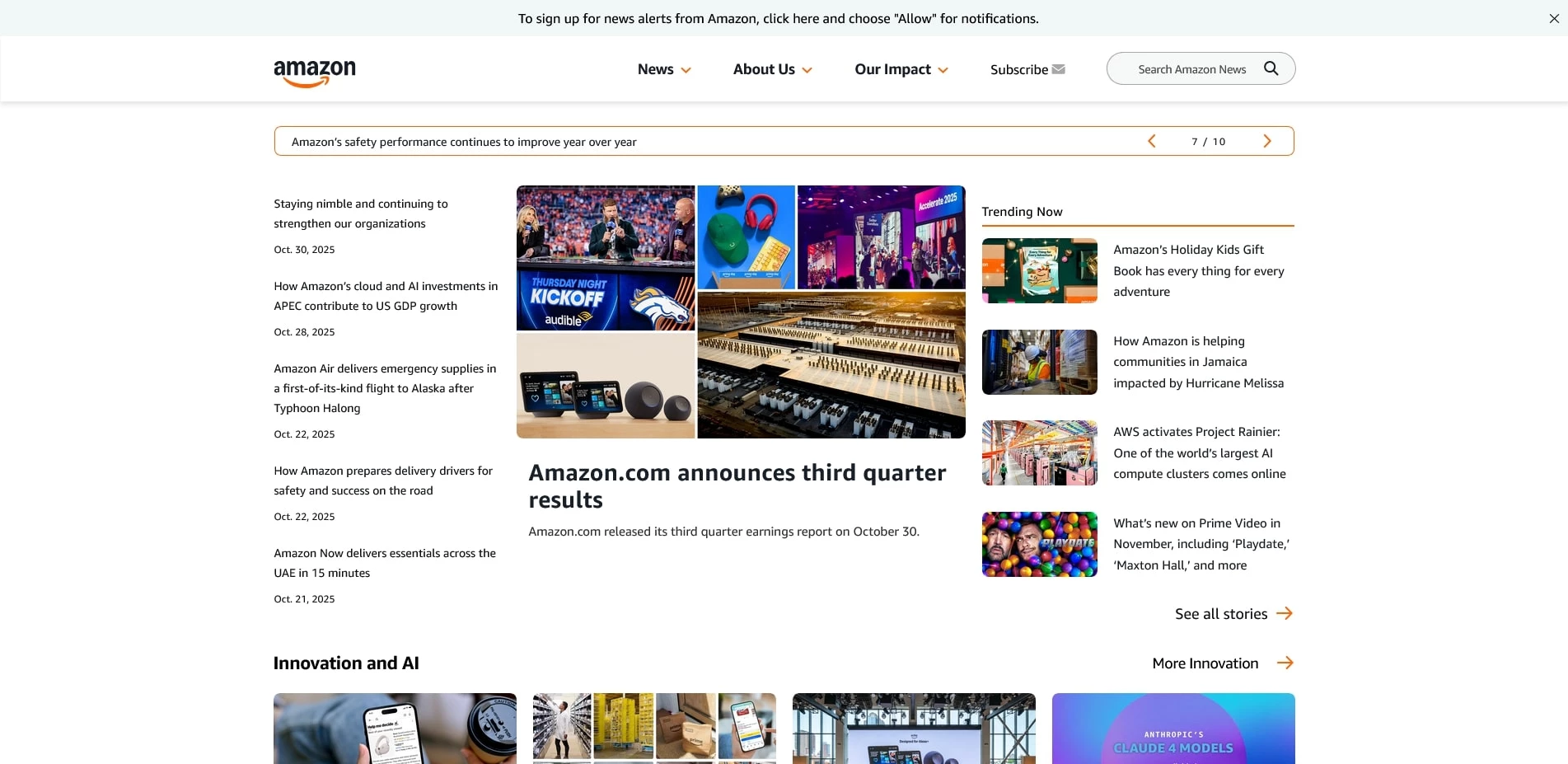Open the Our Impact dropdown

(943, 70)
